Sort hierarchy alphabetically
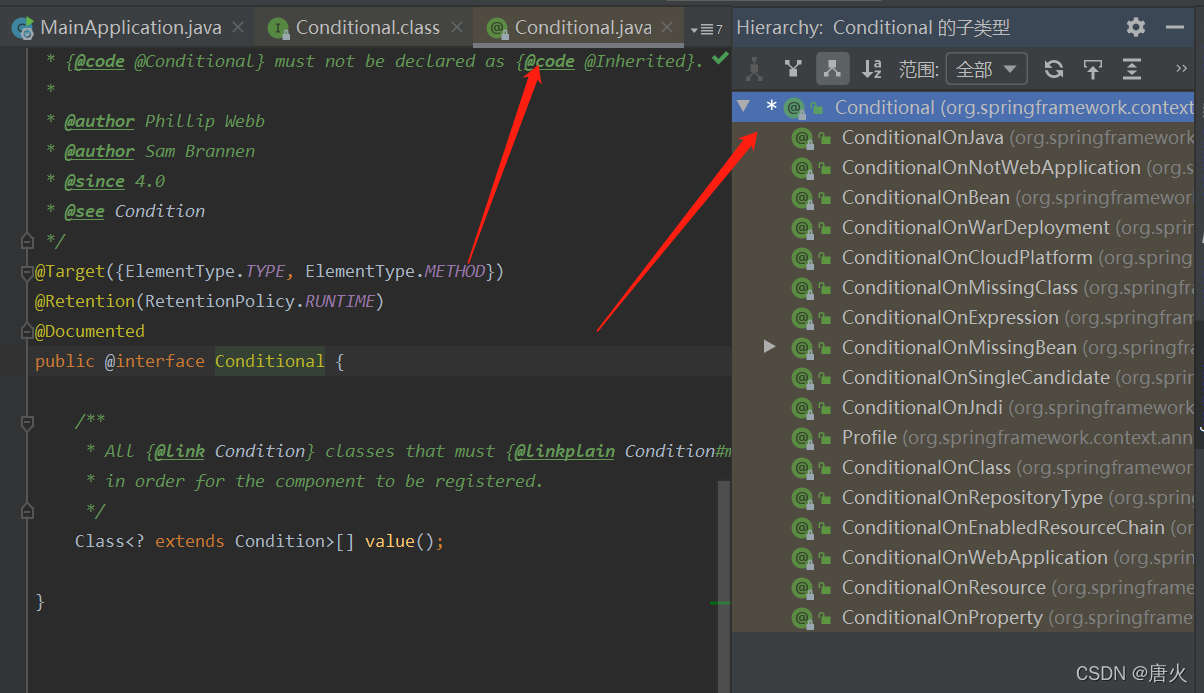Viewport: 1204px width, 693px height. (872, 69)
